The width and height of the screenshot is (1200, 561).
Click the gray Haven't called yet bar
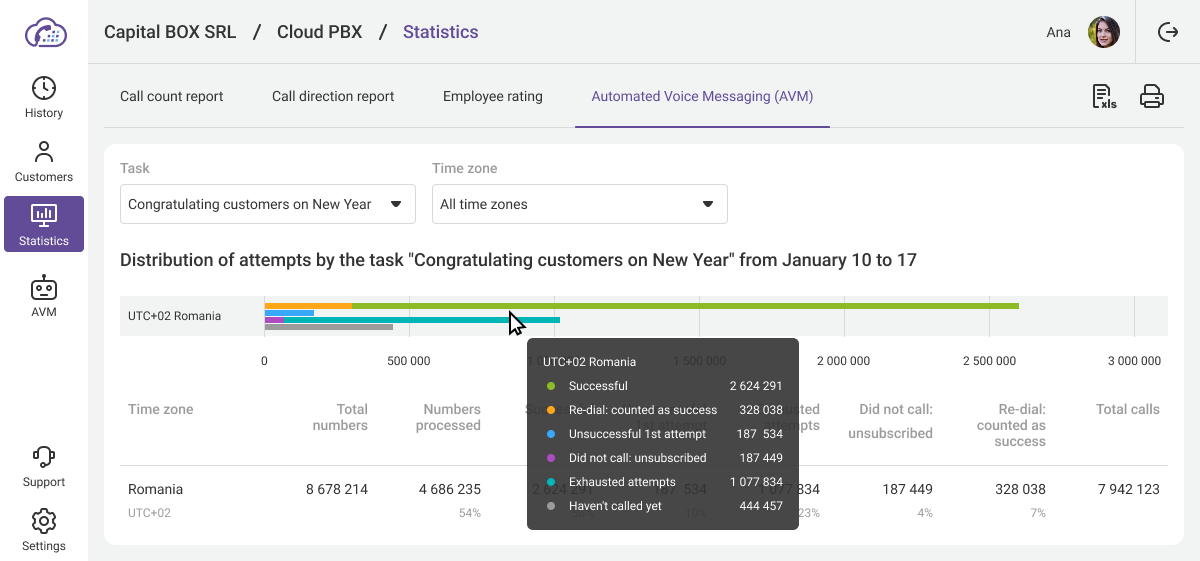(330, 327)
